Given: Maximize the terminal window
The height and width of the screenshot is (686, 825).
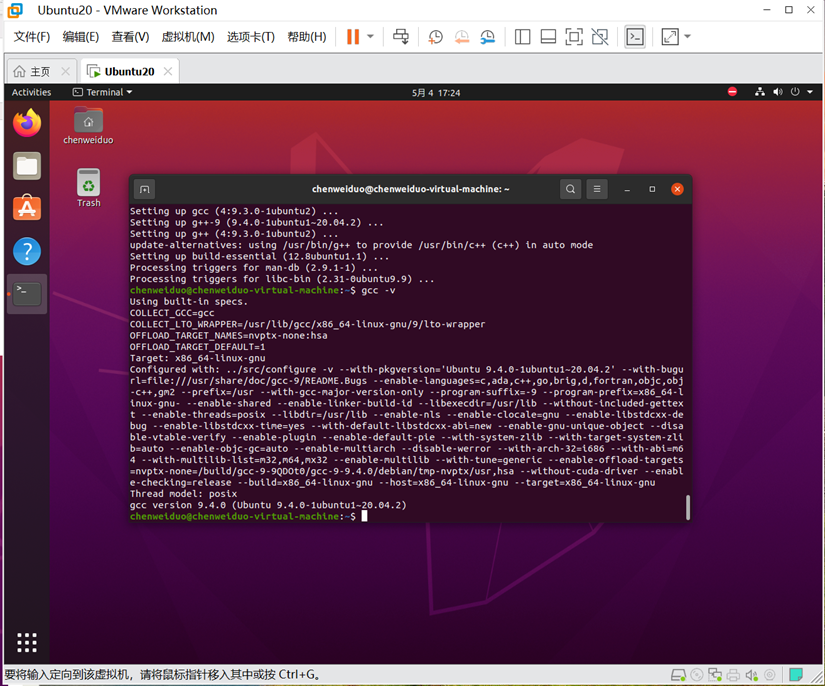Looking at the screenshot, I should pos(652,189).
